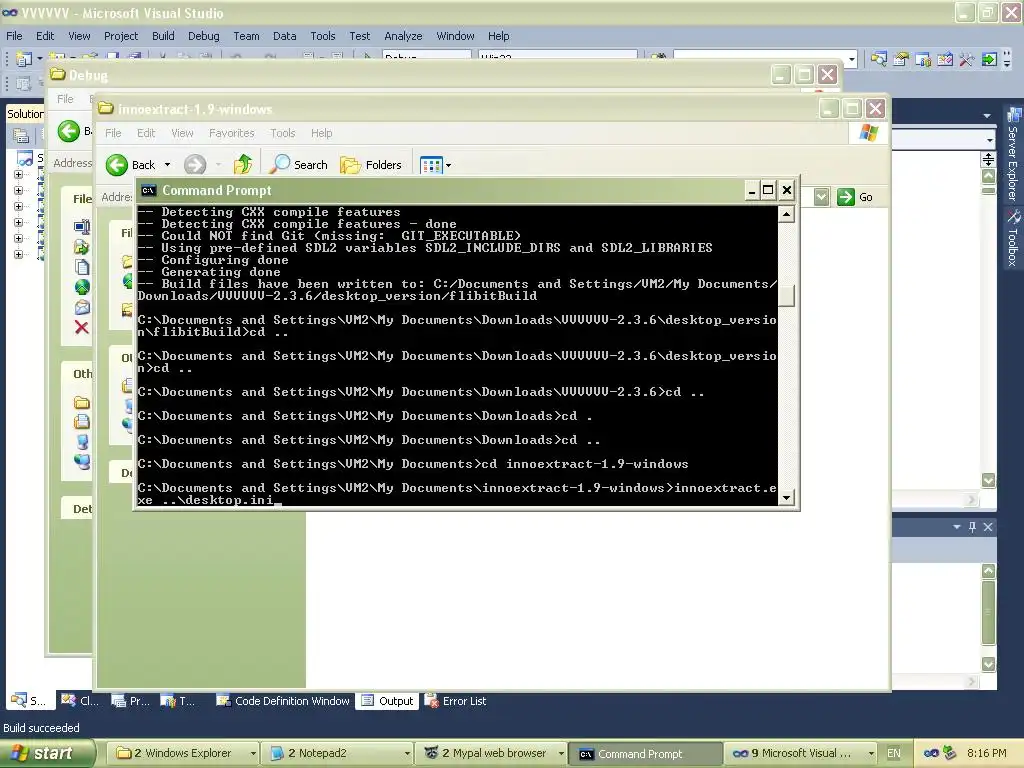The image size is (1024, 768).
Task: Open the Notepad2 taskbar group
Action: [x=339, y=753]
